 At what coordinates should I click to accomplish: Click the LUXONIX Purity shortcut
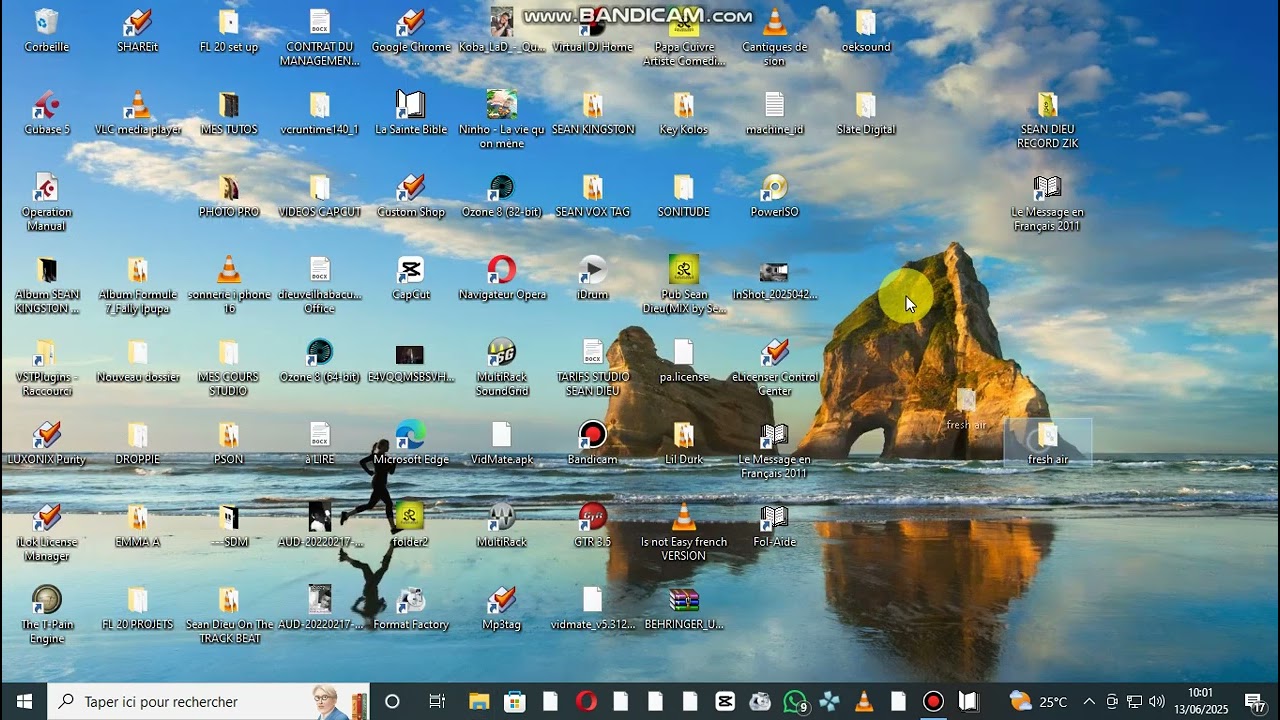coord(46,443)
